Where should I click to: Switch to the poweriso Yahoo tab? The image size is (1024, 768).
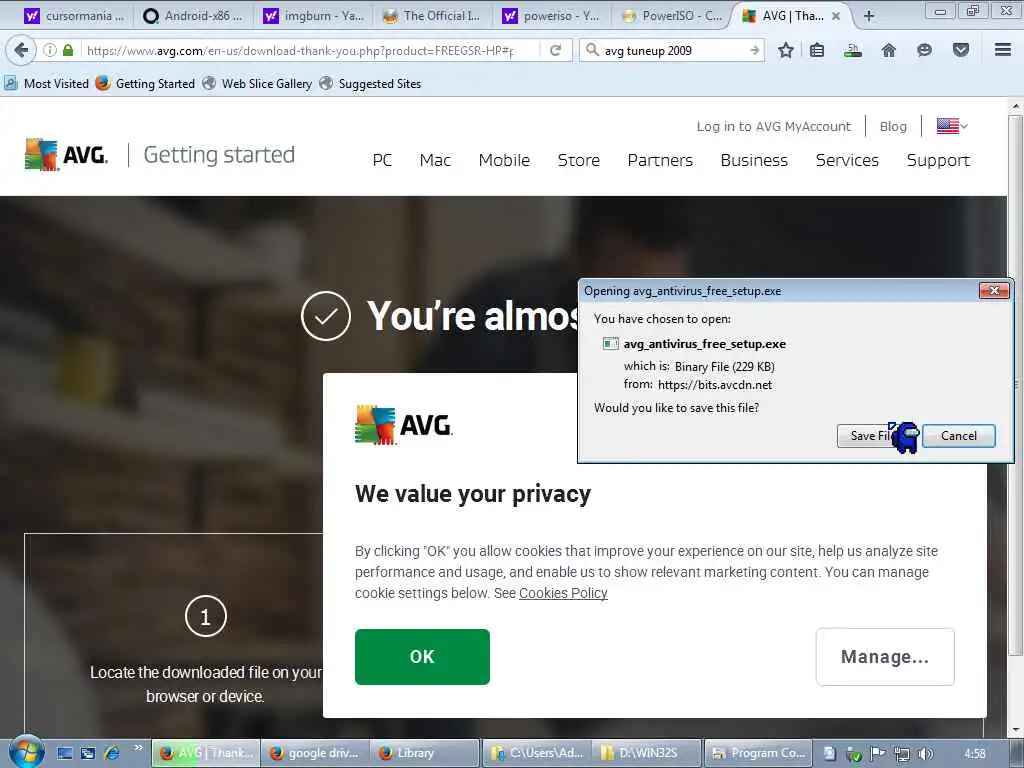[552, 16]
